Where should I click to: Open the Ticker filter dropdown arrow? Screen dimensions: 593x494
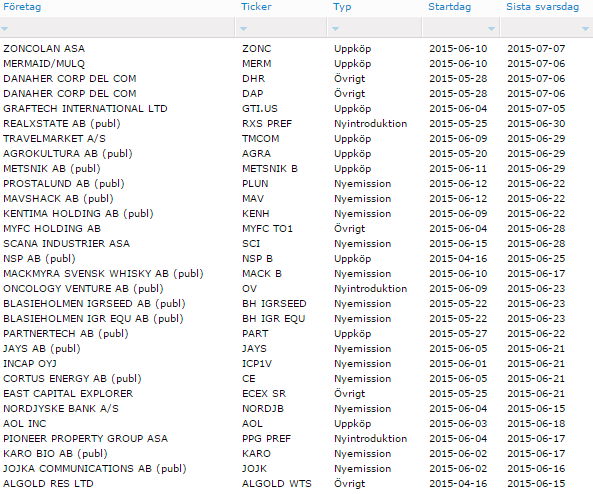point(244,29)
